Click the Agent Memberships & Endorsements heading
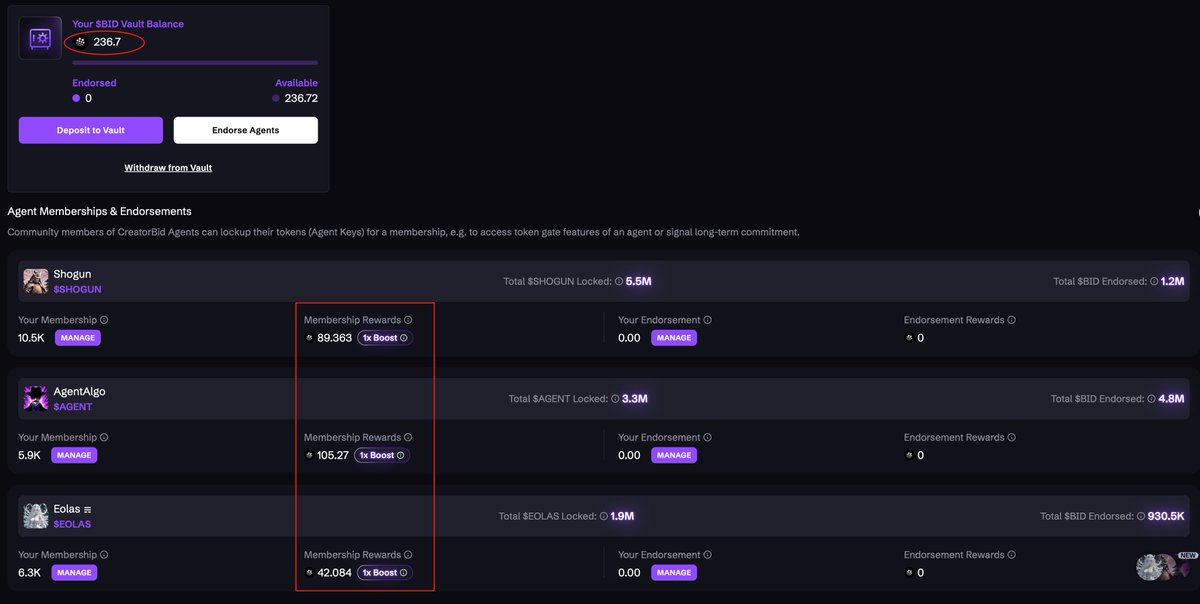This screenshot has width=1200, height=604. pos(100,211)
